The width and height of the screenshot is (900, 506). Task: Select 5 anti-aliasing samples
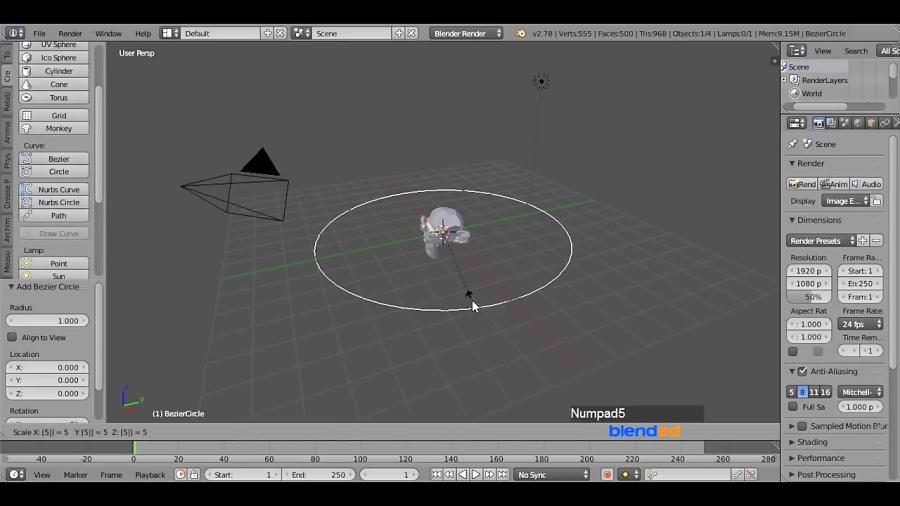(792, 392)
